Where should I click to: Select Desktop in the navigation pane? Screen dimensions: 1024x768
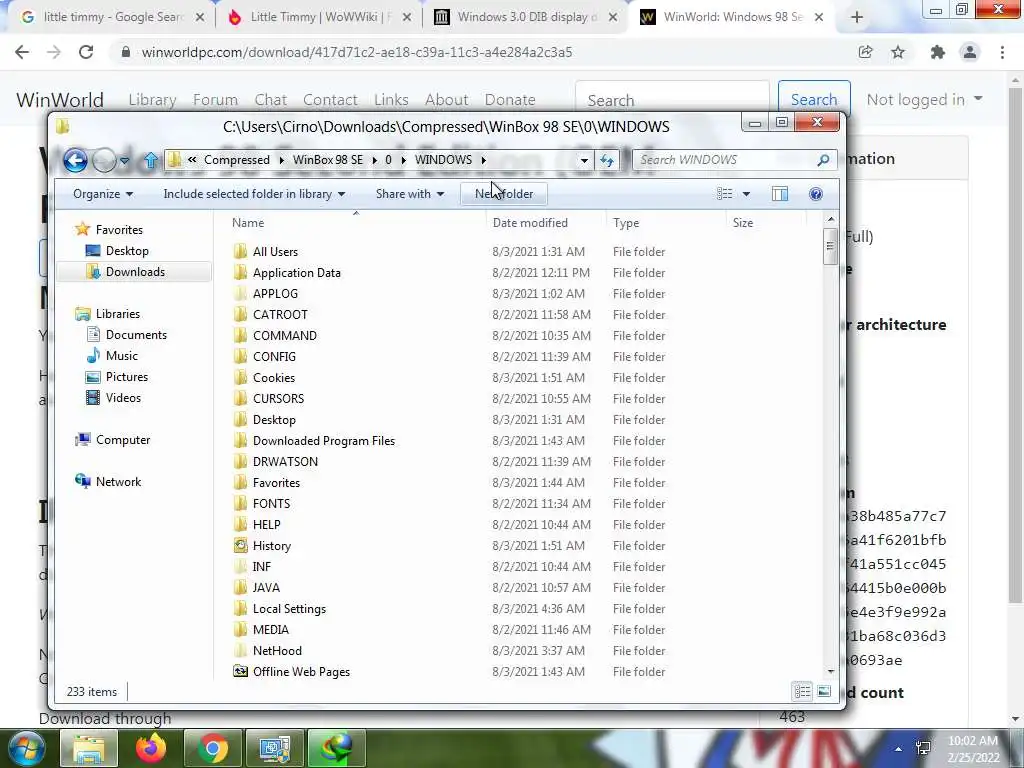118,251
